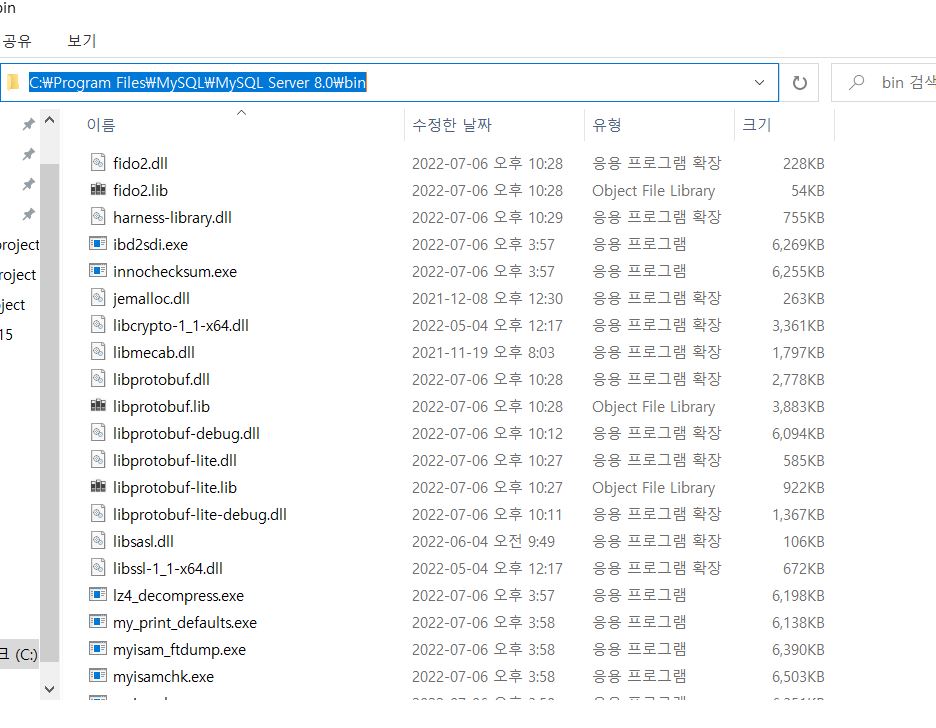Sort files by 이름 column header
The height and width of the screenshot is (728, 936).
point(101,125)
